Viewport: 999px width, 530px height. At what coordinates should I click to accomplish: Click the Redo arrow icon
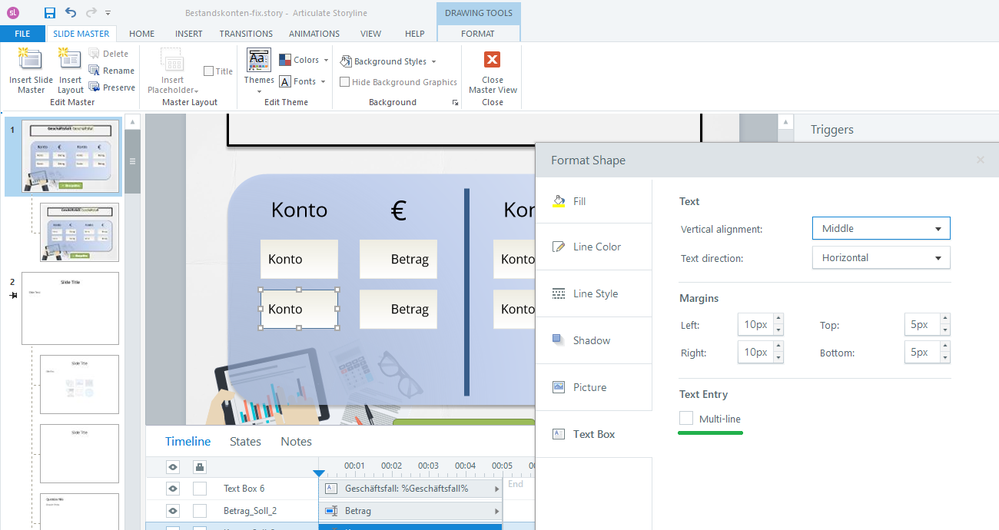click(91, 13)
